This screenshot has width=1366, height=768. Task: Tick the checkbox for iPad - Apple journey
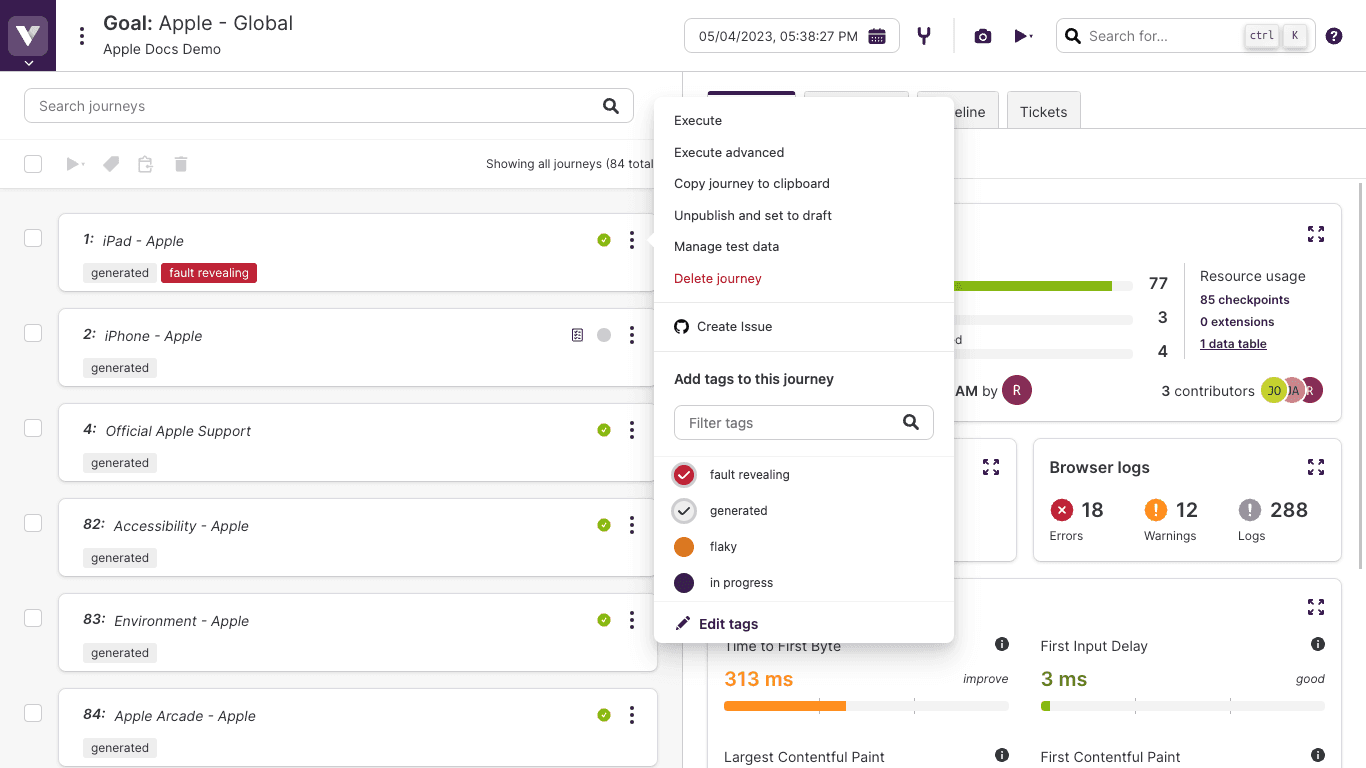pos(33,238)
